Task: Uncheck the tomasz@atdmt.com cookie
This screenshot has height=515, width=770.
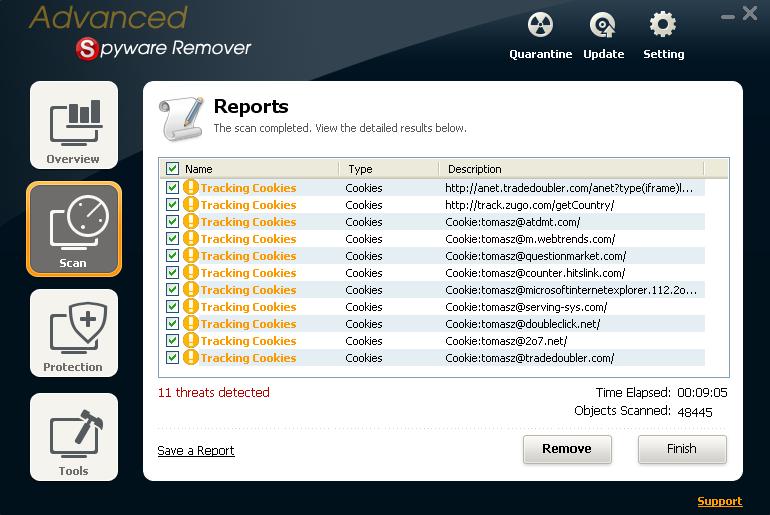Action: (x=172, y=221)
